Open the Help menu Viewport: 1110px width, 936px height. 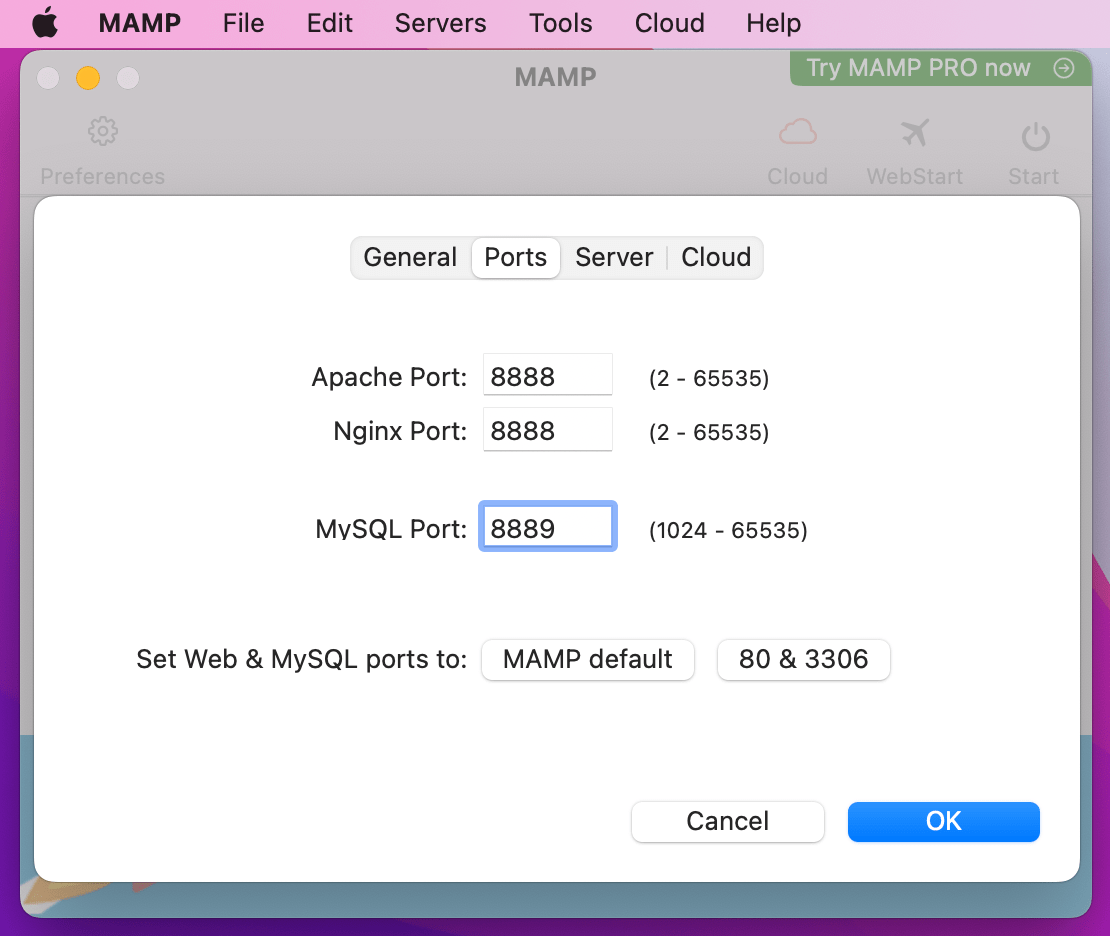(x=773, y=22)
